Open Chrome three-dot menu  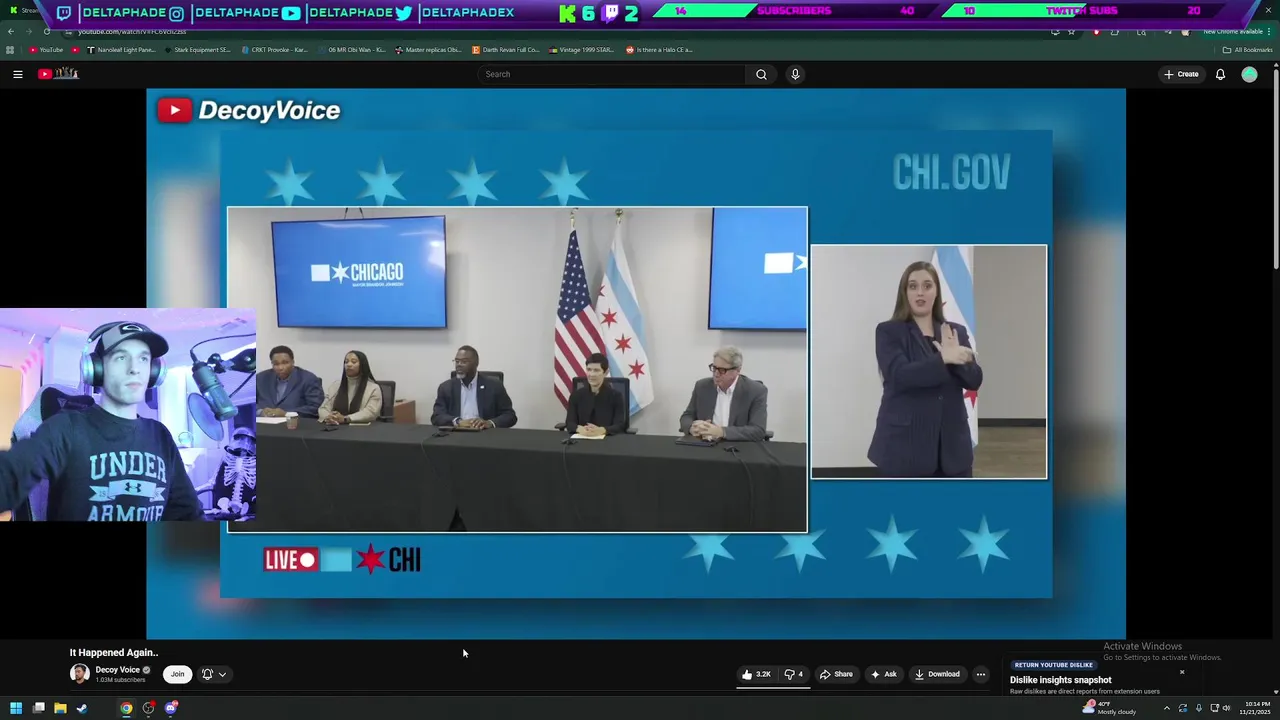(x=1271, y=31)
